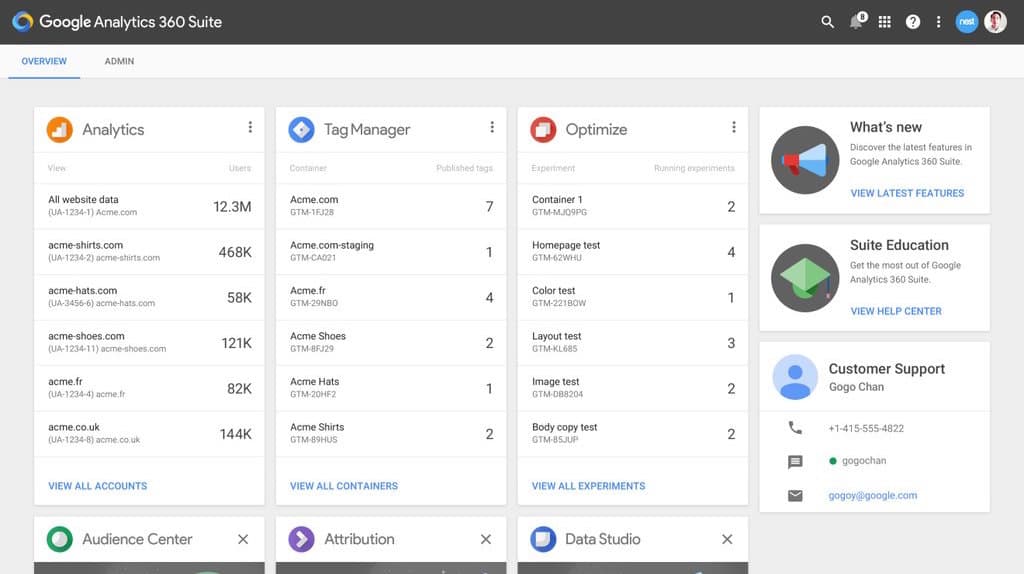Open the user profile photo
Image resolution: width=1024 pixels, height=574 pixels.
pyautogui.click(x=995, y=22)
